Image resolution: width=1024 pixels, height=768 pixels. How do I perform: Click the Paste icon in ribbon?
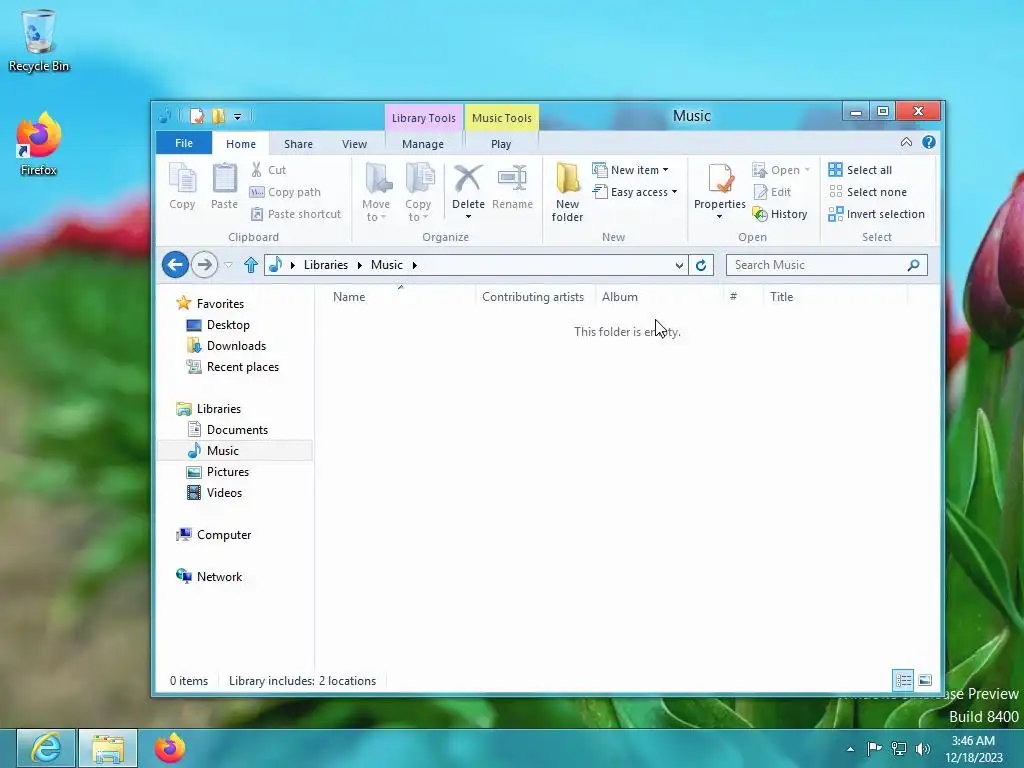point(224,178)
